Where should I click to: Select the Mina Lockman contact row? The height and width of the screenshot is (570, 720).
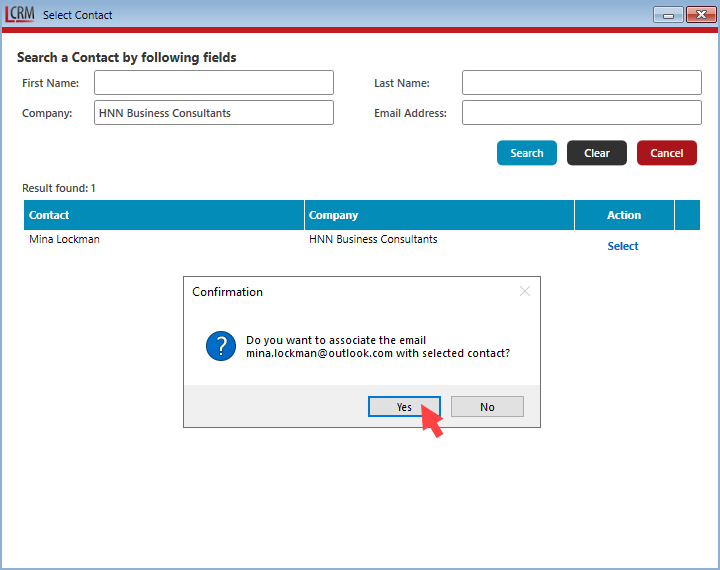[x=64, y=240]
